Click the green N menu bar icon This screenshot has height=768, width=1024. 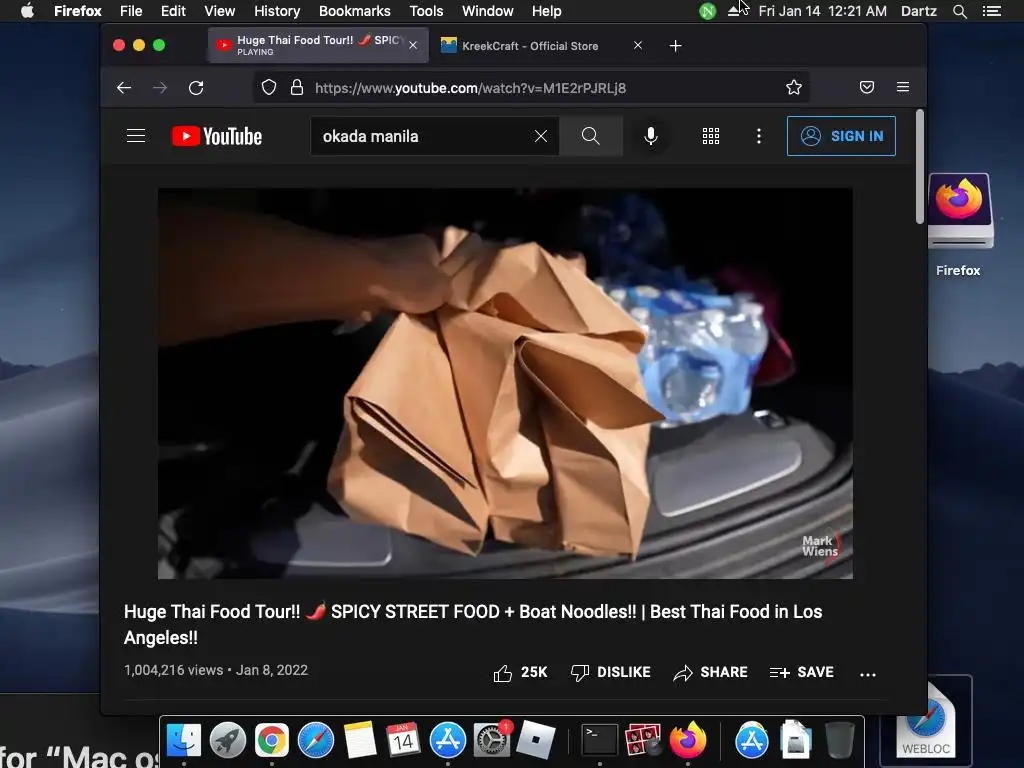707,11
